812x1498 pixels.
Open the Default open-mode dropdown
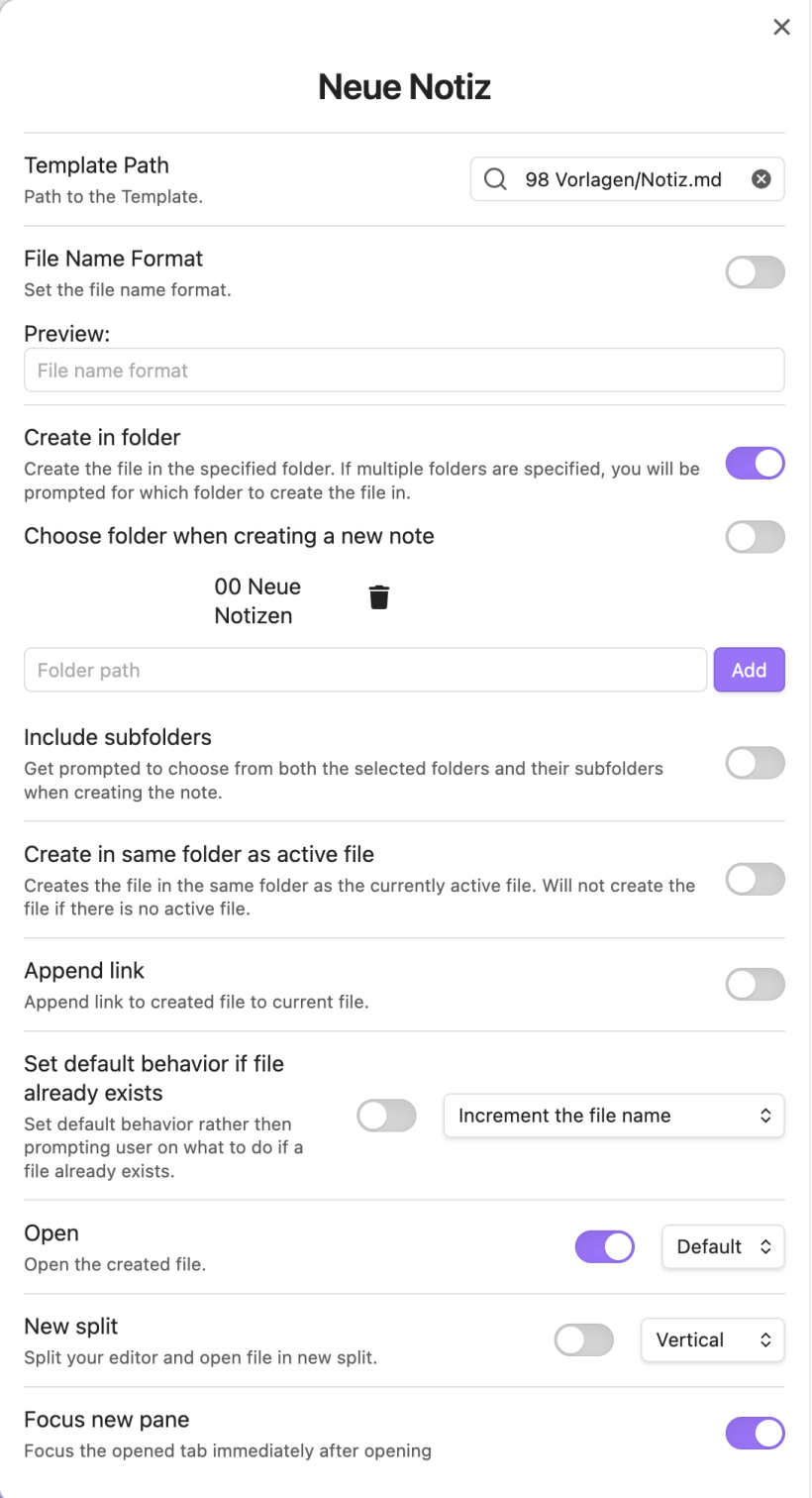click(x=723, y=1246)
